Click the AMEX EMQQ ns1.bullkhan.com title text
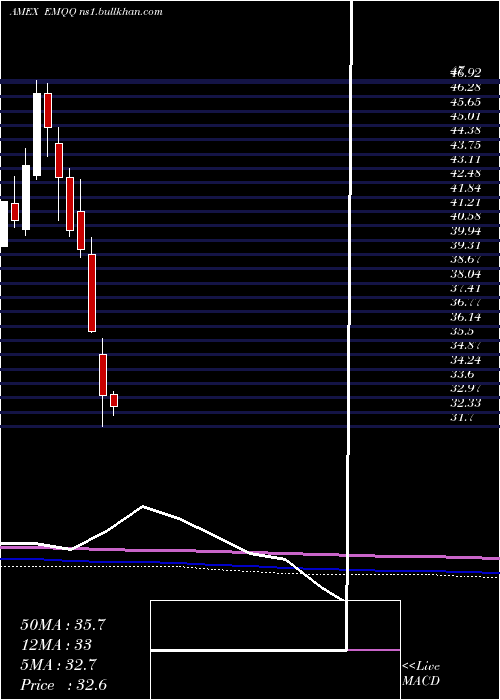500x700 pixels. (x=86, y=12)
